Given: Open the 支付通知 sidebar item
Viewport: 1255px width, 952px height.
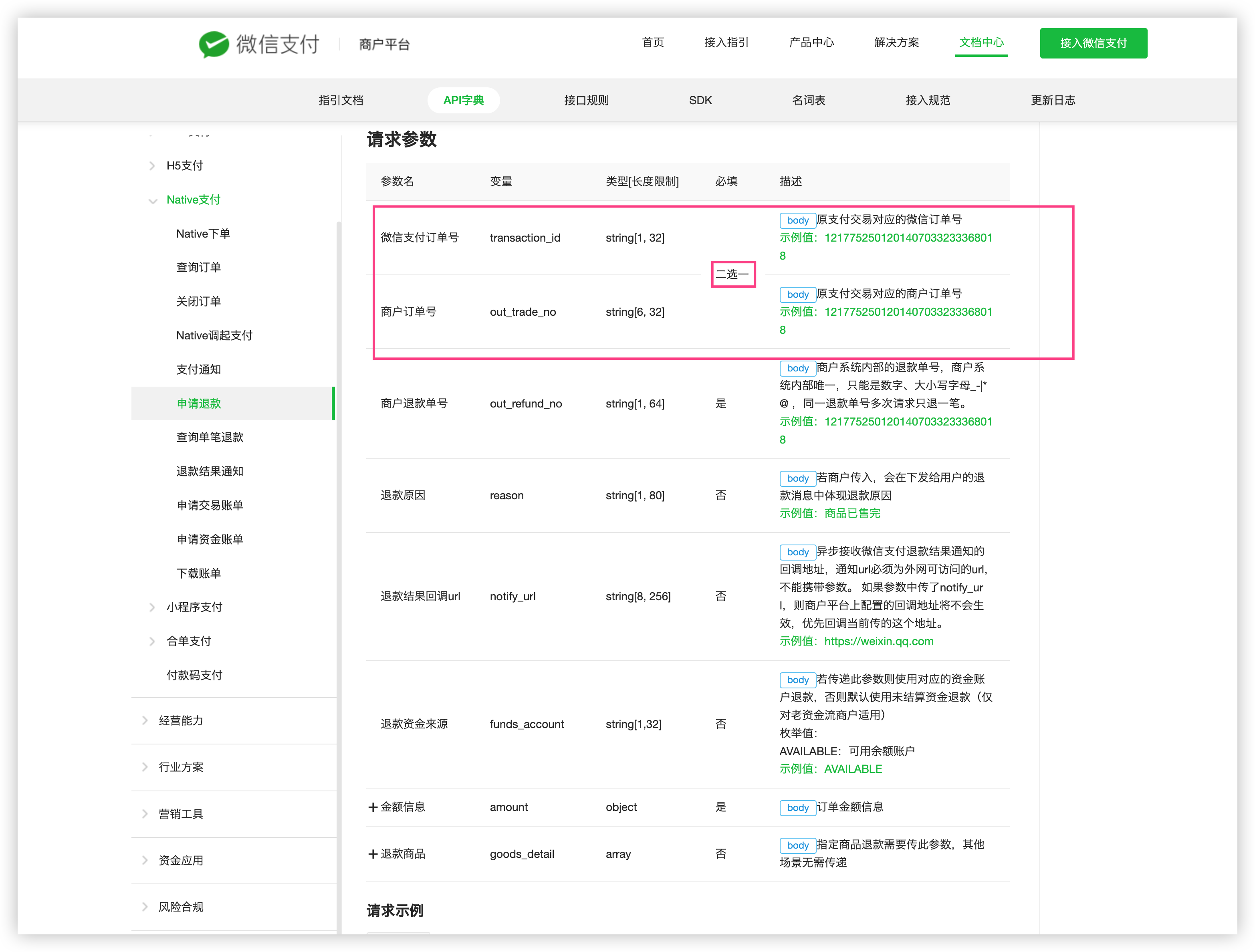Looking at the screenshot, I should pos(199,369).
